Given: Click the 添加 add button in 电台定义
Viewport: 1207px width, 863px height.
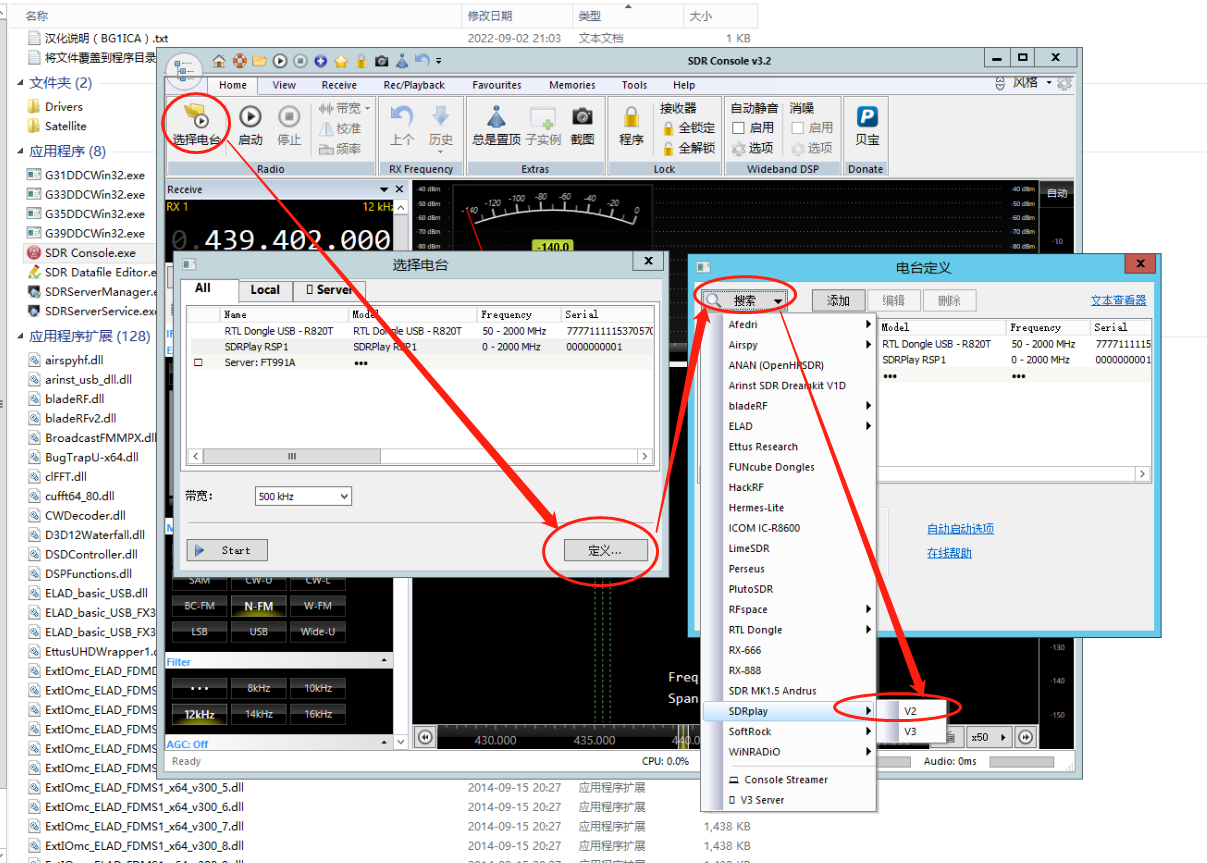Looking at the screenshot, I should pyautogui.click(x=838, y=300).
